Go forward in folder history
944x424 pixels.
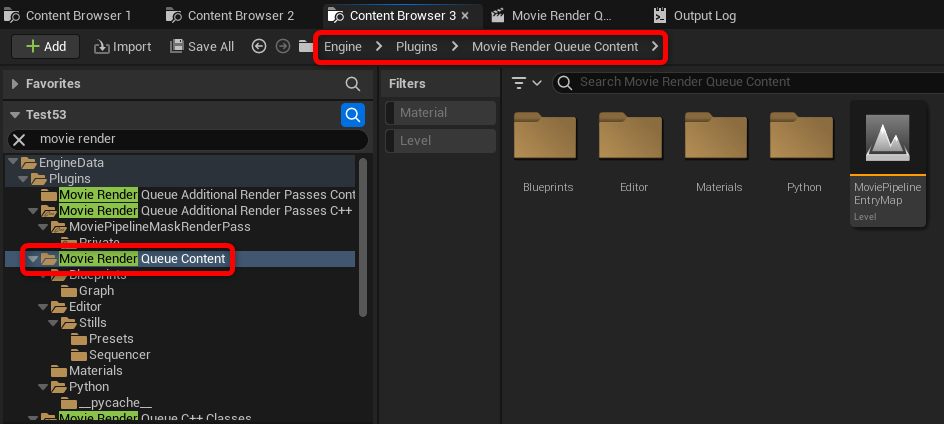pyautogui.click(x=283, y=46)
